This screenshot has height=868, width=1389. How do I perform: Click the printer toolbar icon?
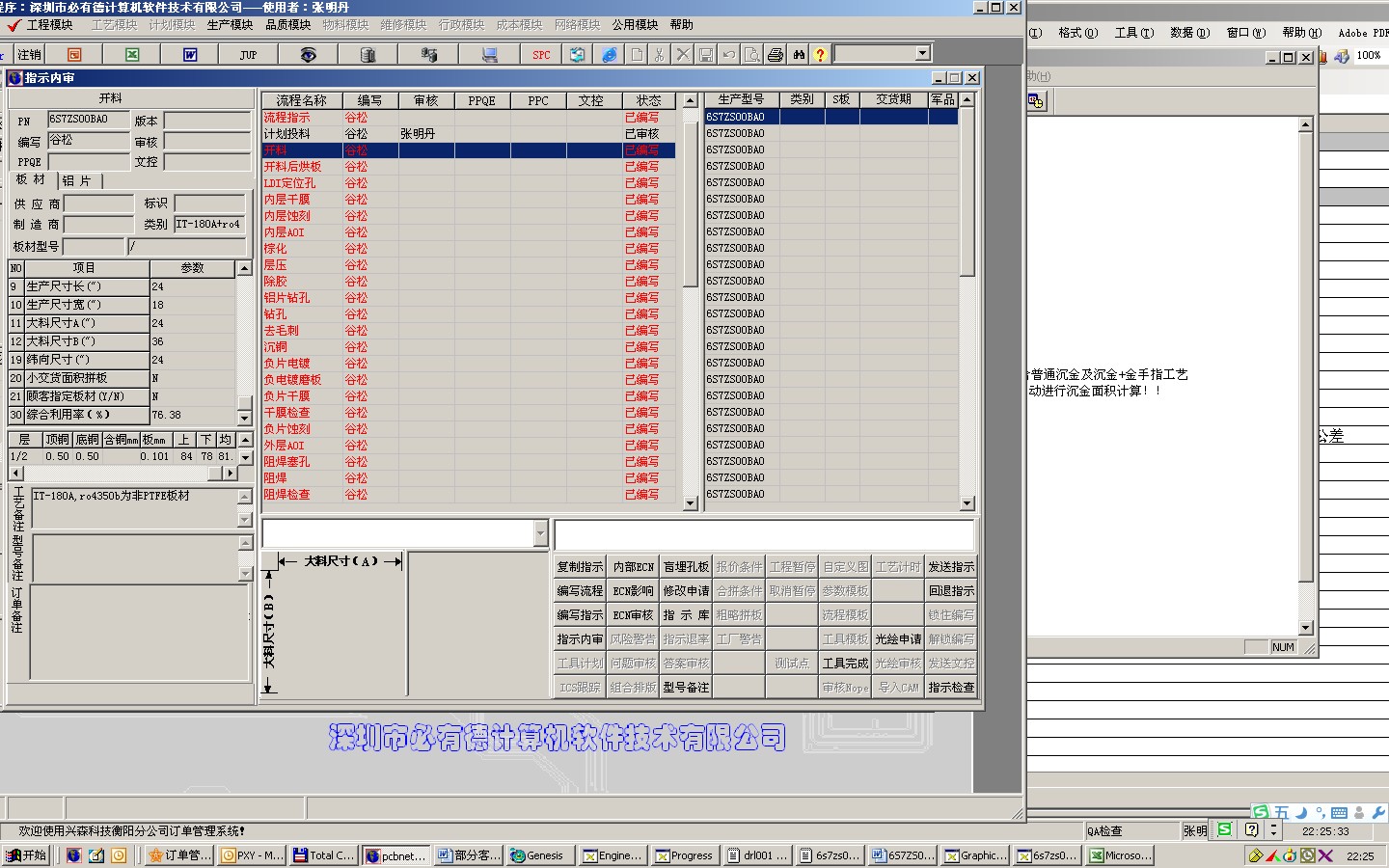[776, 55]
